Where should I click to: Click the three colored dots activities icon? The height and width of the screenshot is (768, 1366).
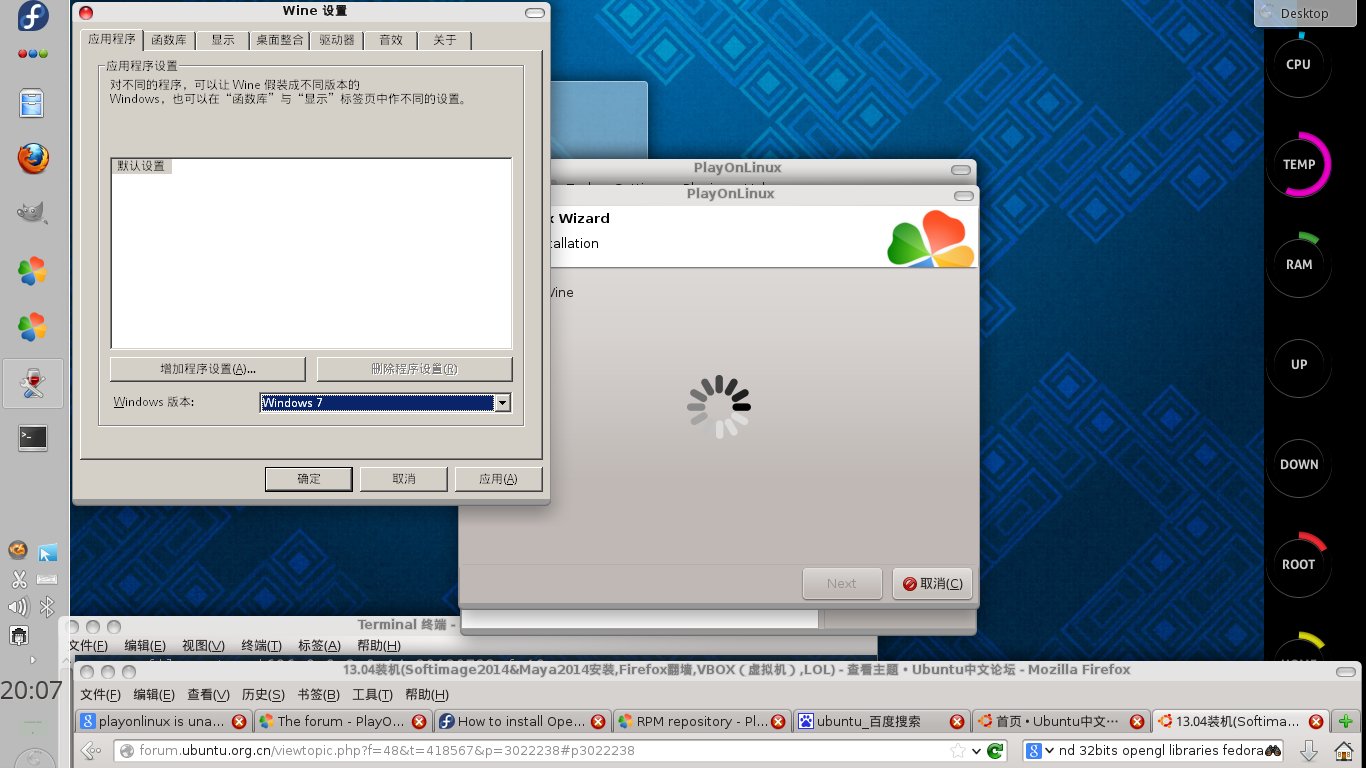pos(33,53)
